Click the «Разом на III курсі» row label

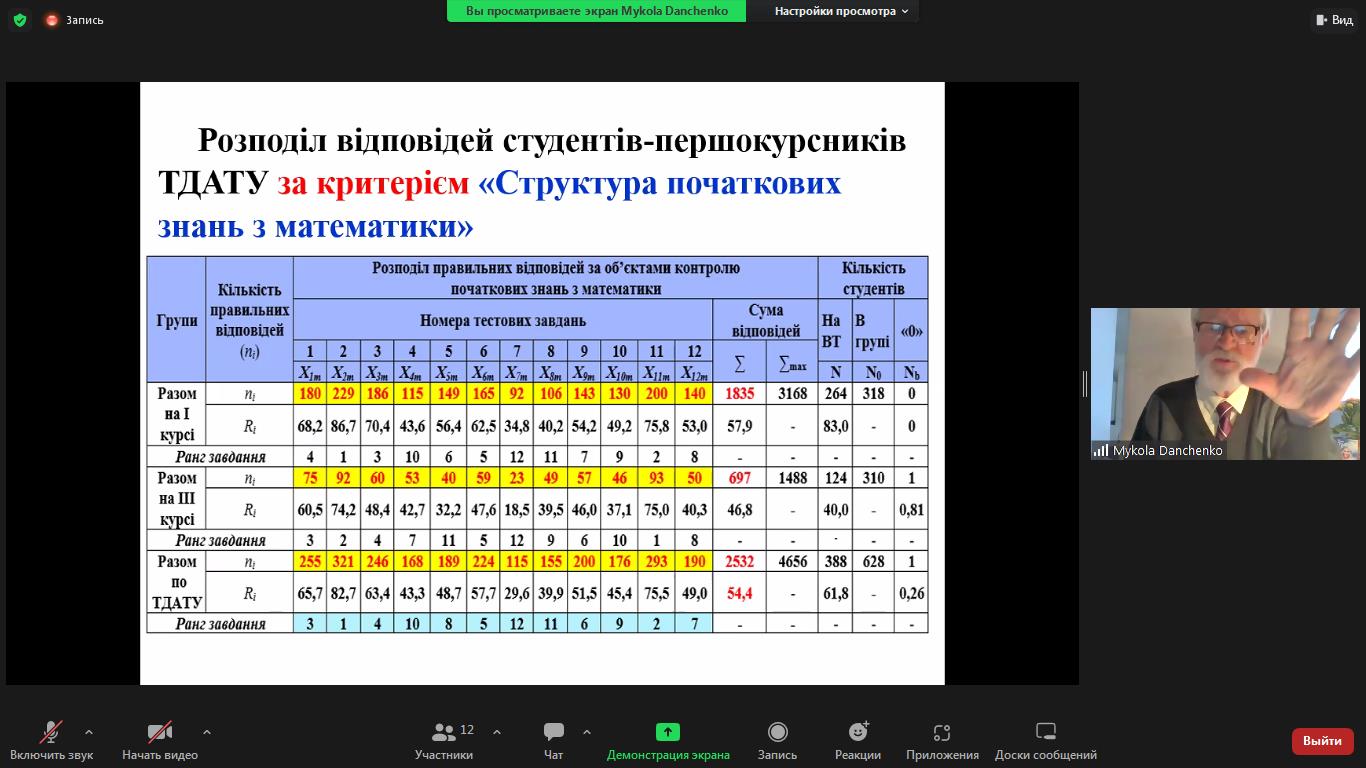click(177, 499)
